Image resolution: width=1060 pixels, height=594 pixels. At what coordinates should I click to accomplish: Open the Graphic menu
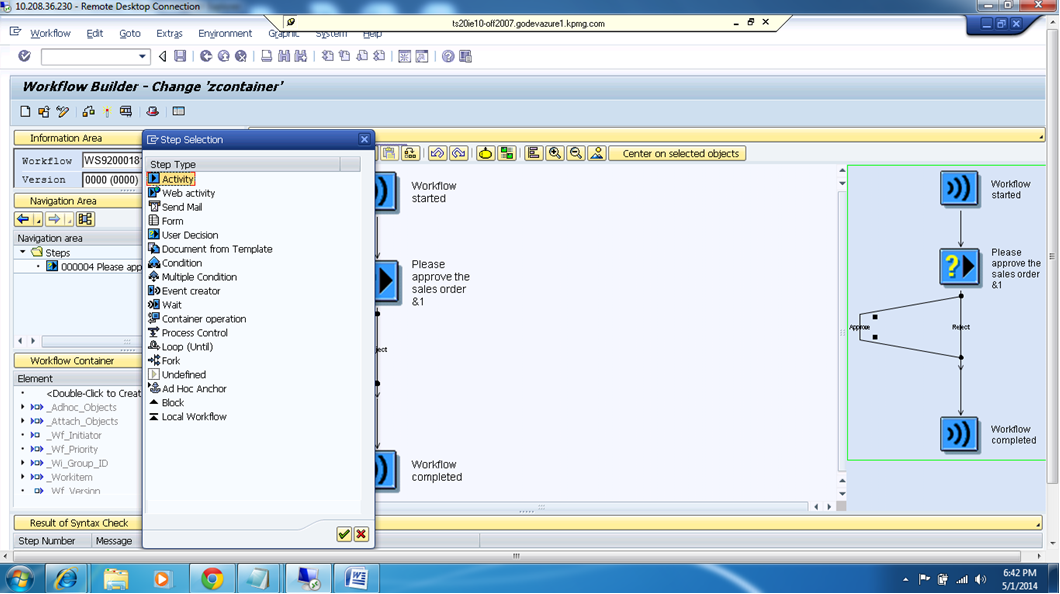[x=283, y=33]
